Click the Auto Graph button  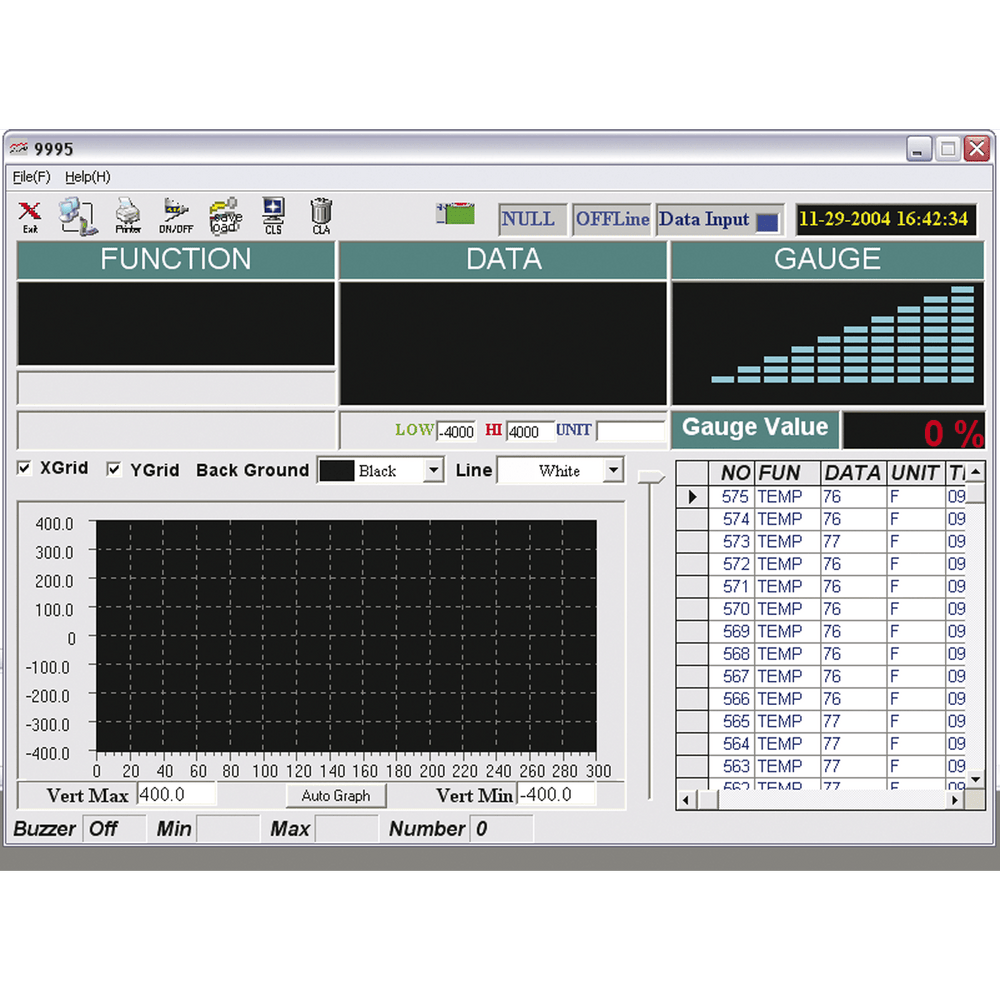pos(335,796)
